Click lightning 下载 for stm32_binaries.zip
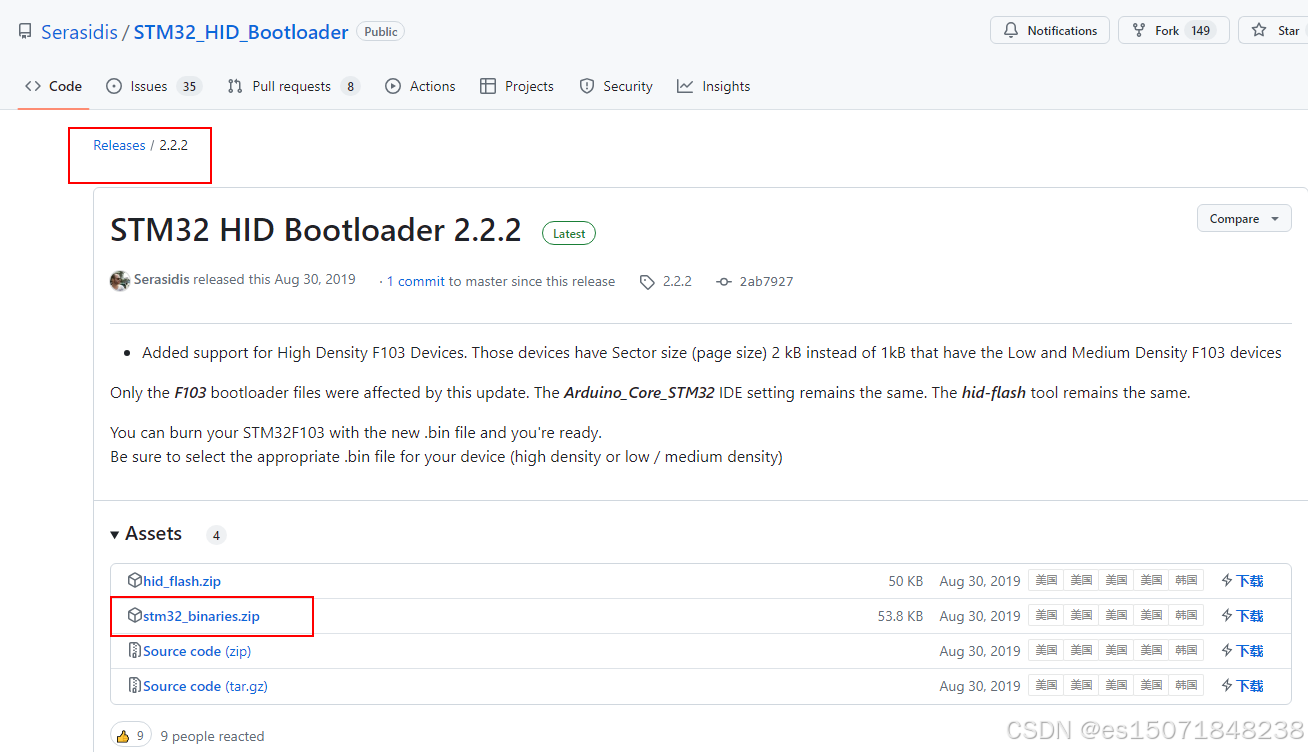Viewport: 1308px width, 752px height. pos(1242,616)
